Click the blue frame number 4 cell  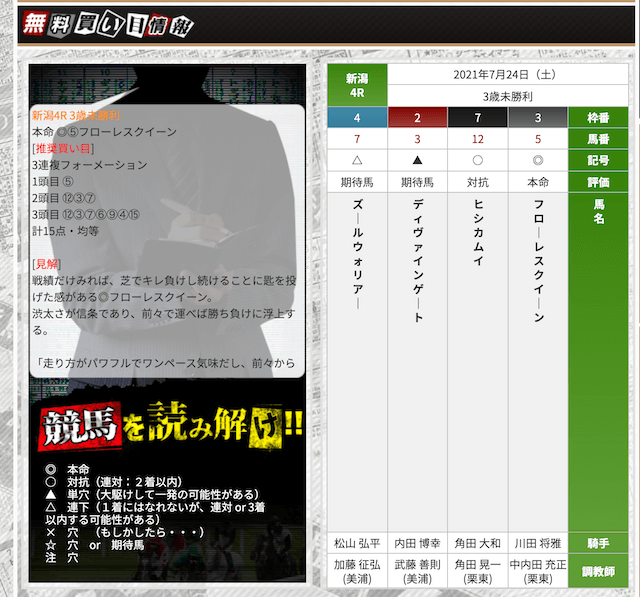pyautogui.click(x=357, y=118)
